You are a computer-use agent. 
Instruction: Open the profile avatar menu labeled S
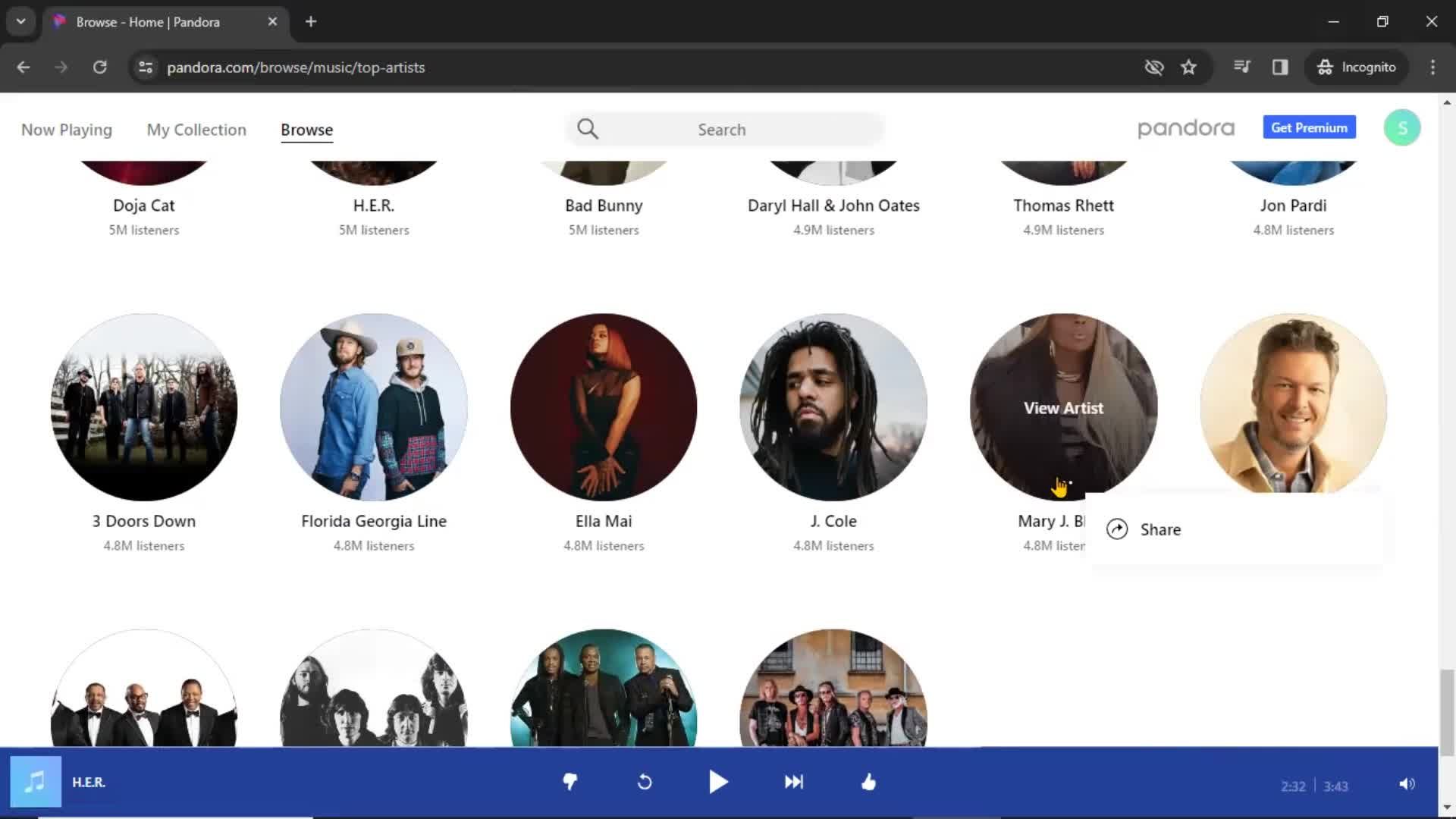click(1402, 127)
